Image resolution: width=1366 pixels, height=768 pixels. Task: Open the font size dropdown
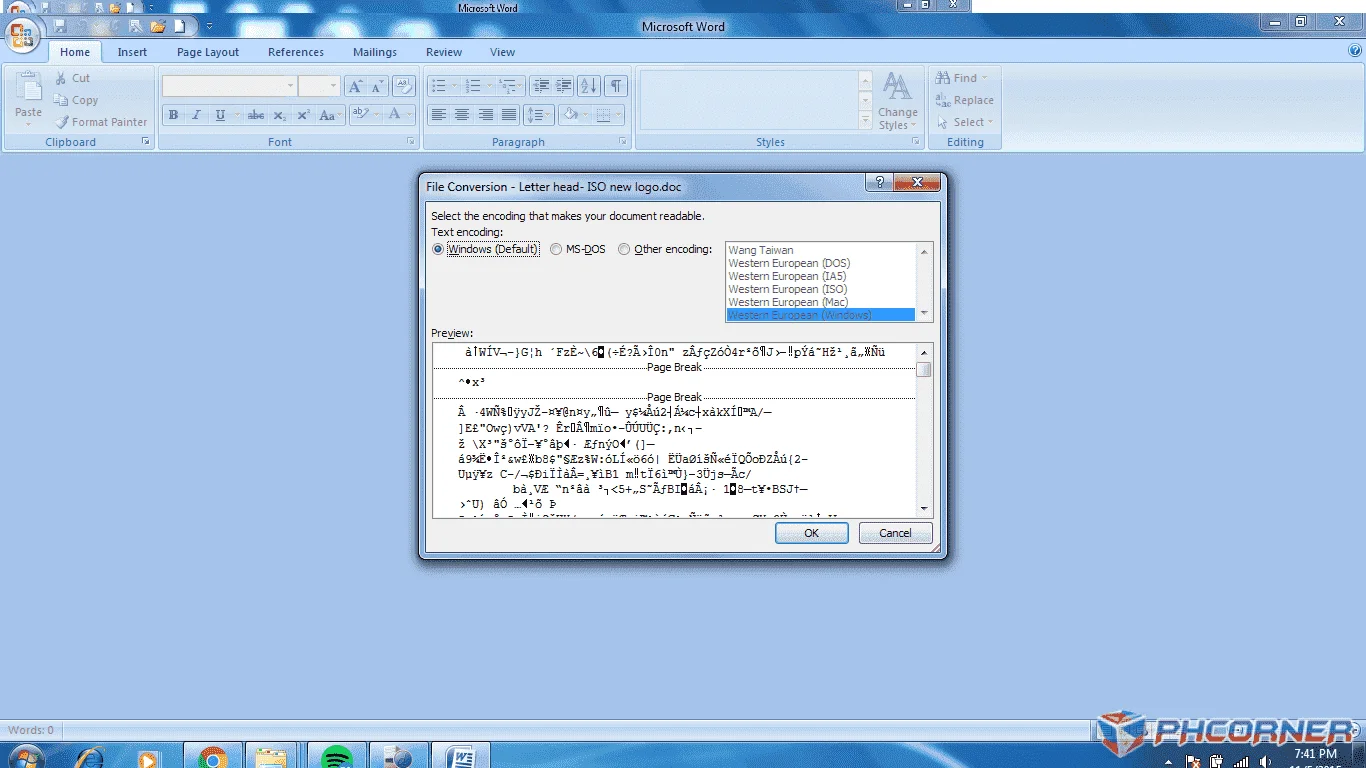click(334, 87)
